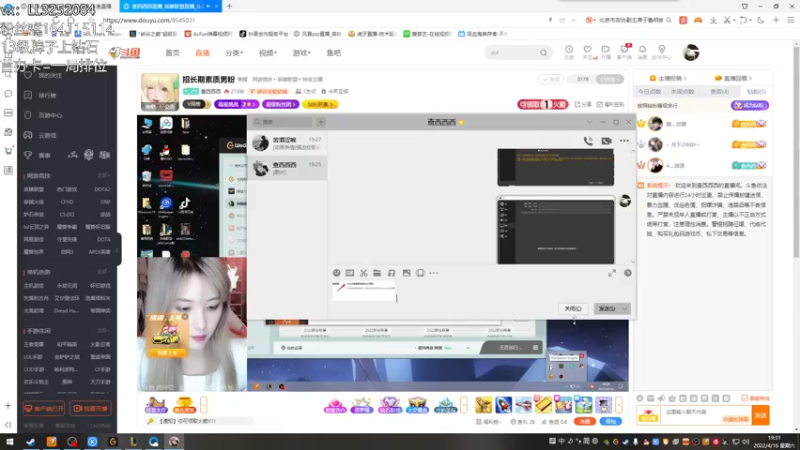Click the phone/shake icon in chat toolbar

click(420, 273)
